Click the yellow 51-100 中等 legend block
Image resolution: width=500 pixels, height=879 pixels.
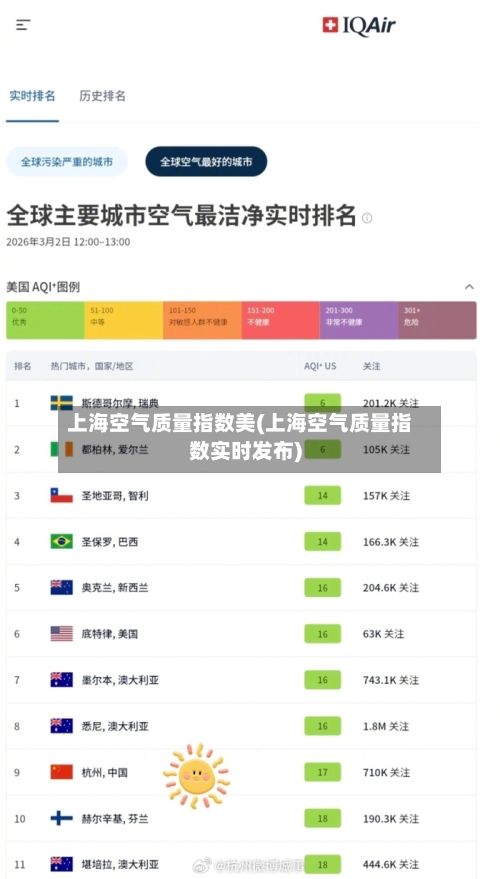pos(124,320)
